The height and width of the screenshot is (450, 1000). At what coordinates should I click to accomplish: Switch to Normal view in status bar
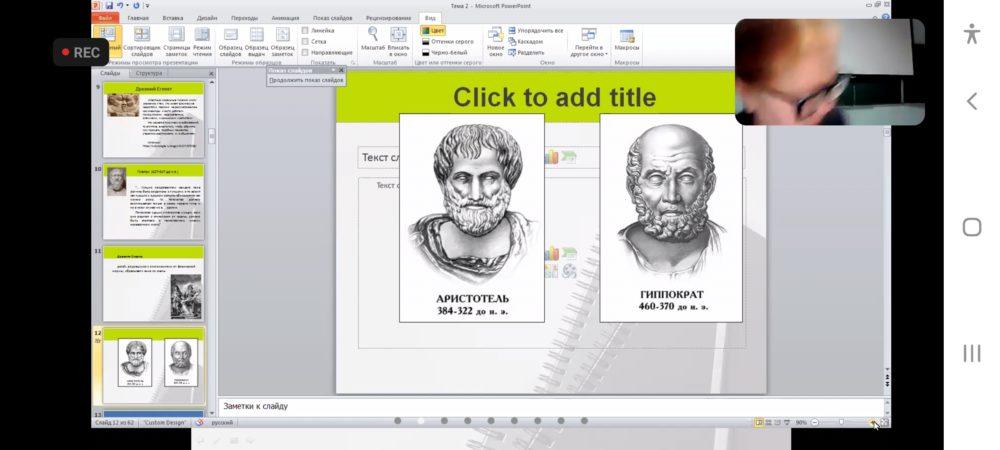[759, 423]
